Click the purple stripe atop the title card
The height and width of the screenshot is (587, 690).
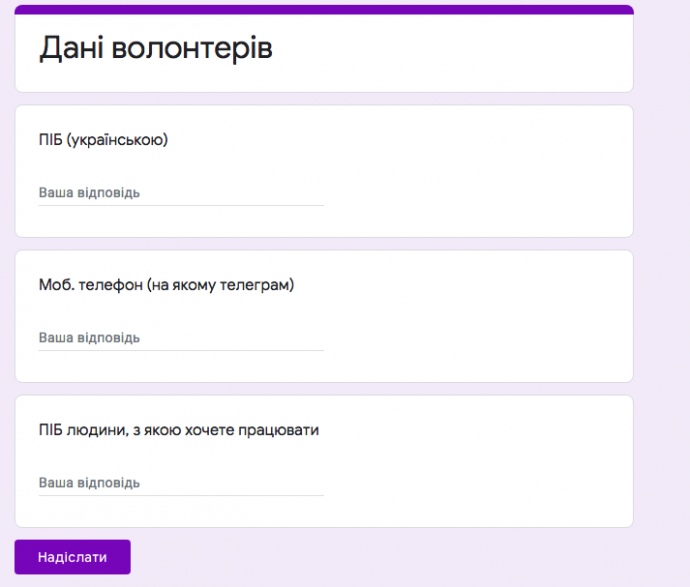point(324,9)
